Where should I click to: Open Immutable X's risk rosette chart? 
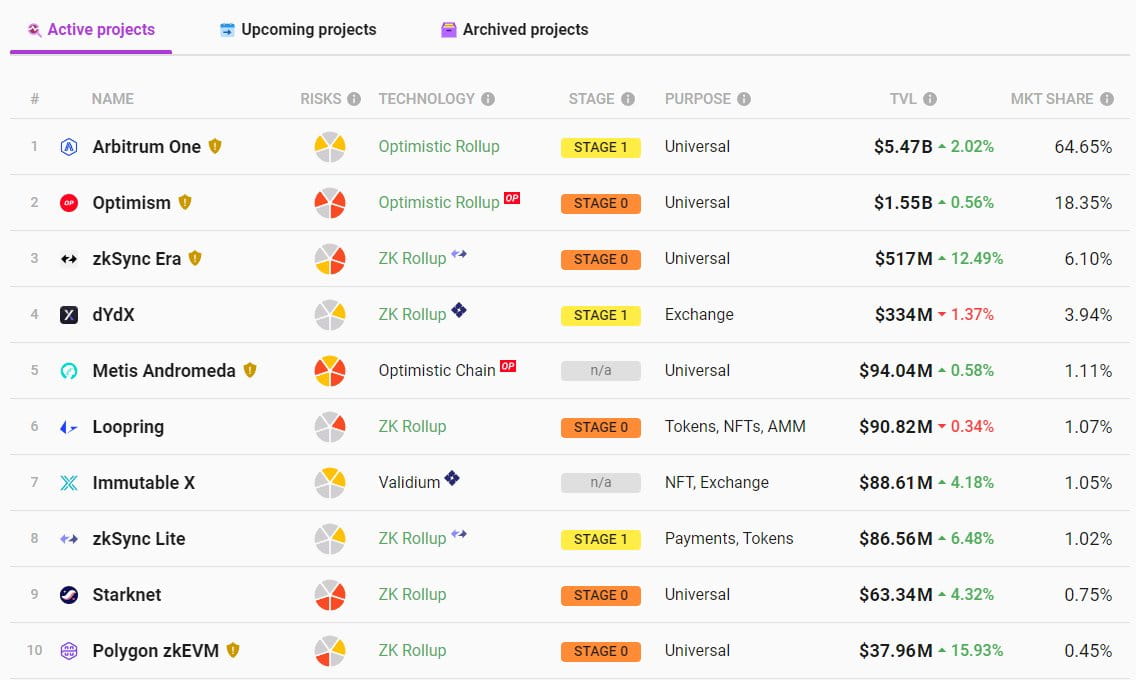coord(328,482)
